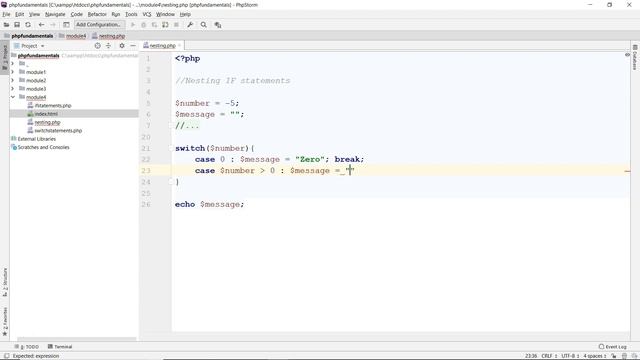Open Settings via the wrench icon
The width and height of the screenshot is (640, 360).
[190, 25]
